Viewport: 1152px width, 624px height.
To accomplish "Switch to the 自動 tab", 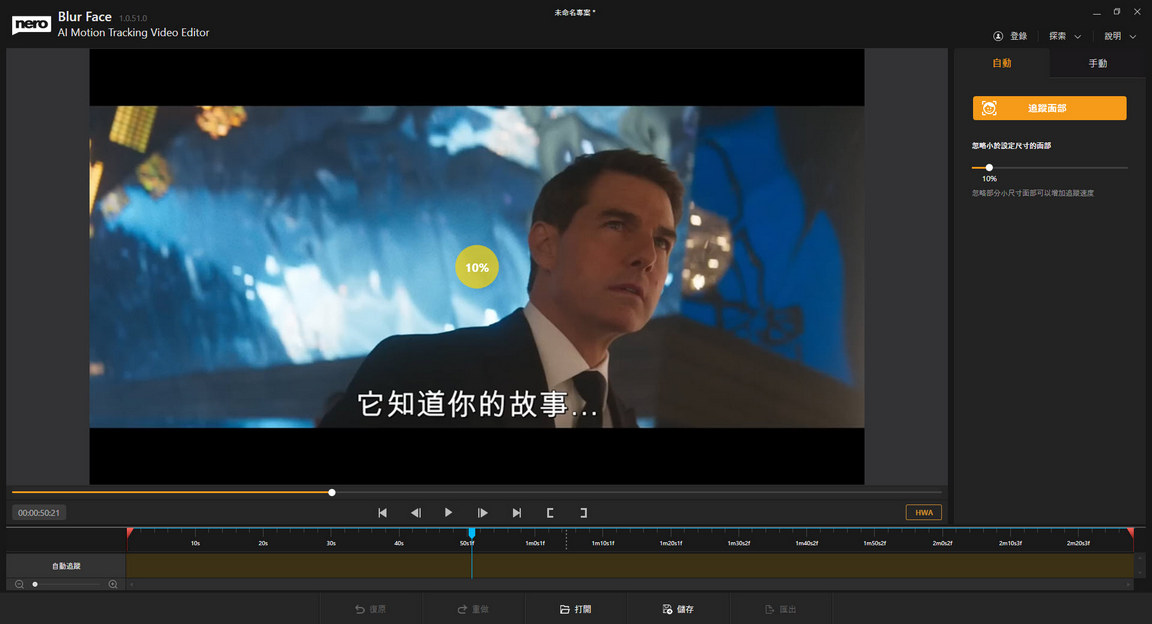I will pyautogui.click(x=1001, y=63).
